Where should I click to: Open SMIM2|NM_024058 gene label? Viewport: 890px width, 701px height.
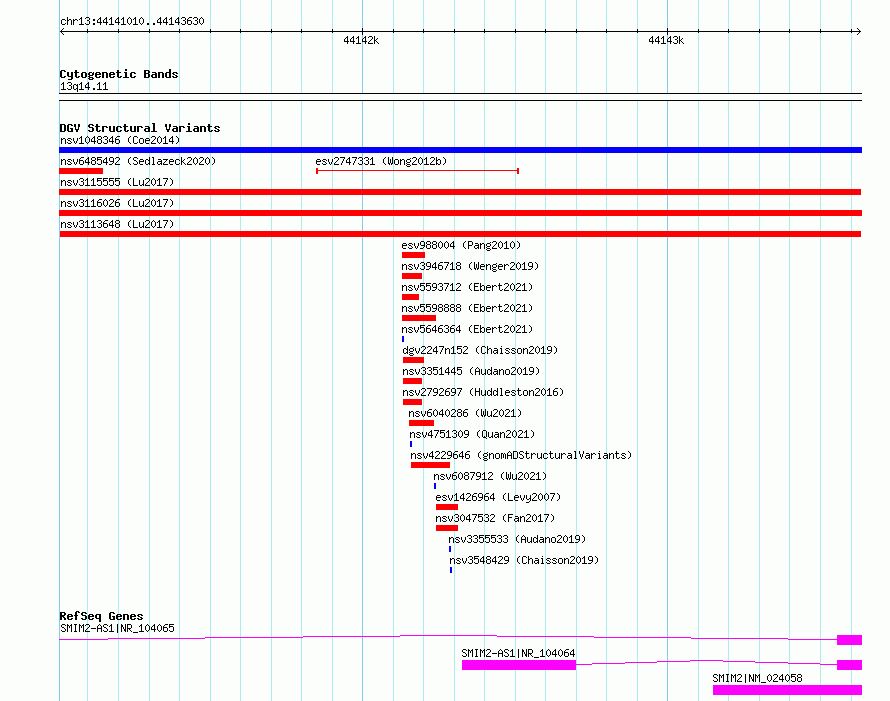[757, 678]
